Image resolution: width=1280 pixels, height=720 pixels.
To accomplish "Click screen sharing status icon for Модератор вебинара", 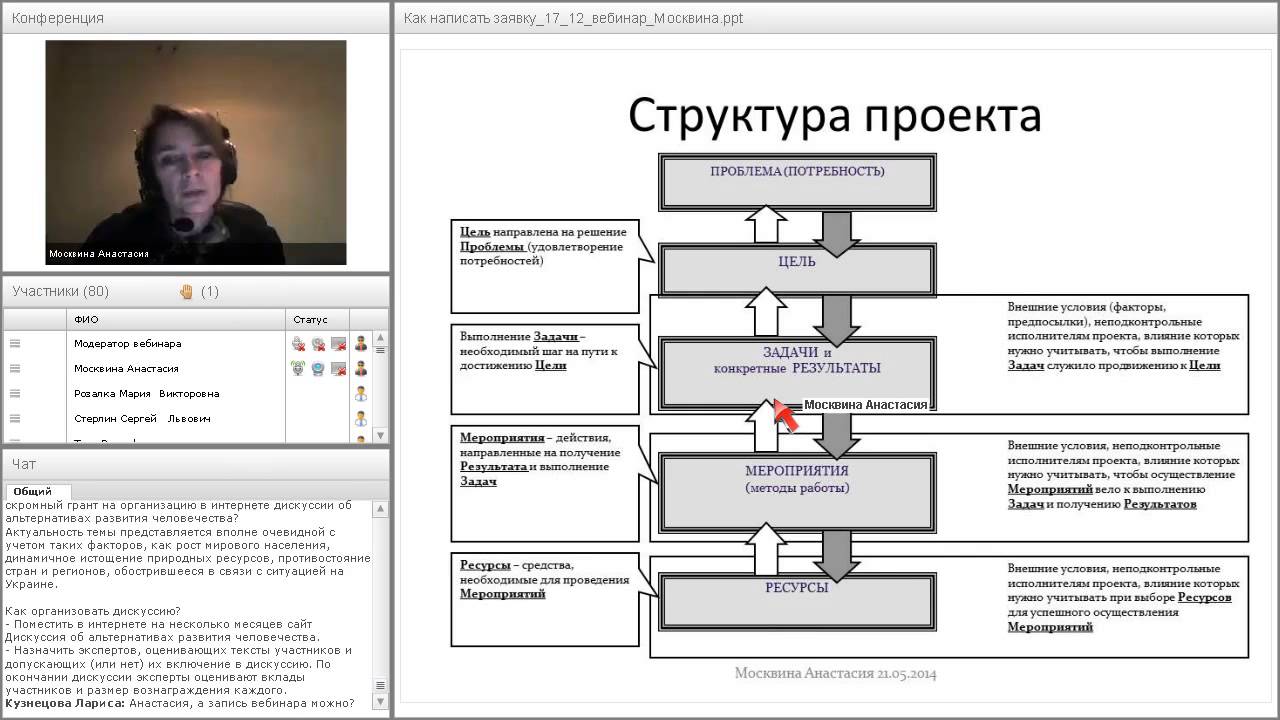I will [339, 344].
